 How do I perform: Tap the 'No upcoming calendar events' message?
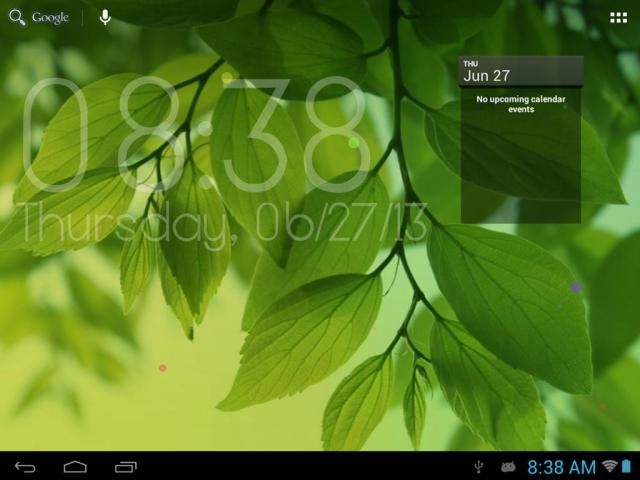(520, 104)
